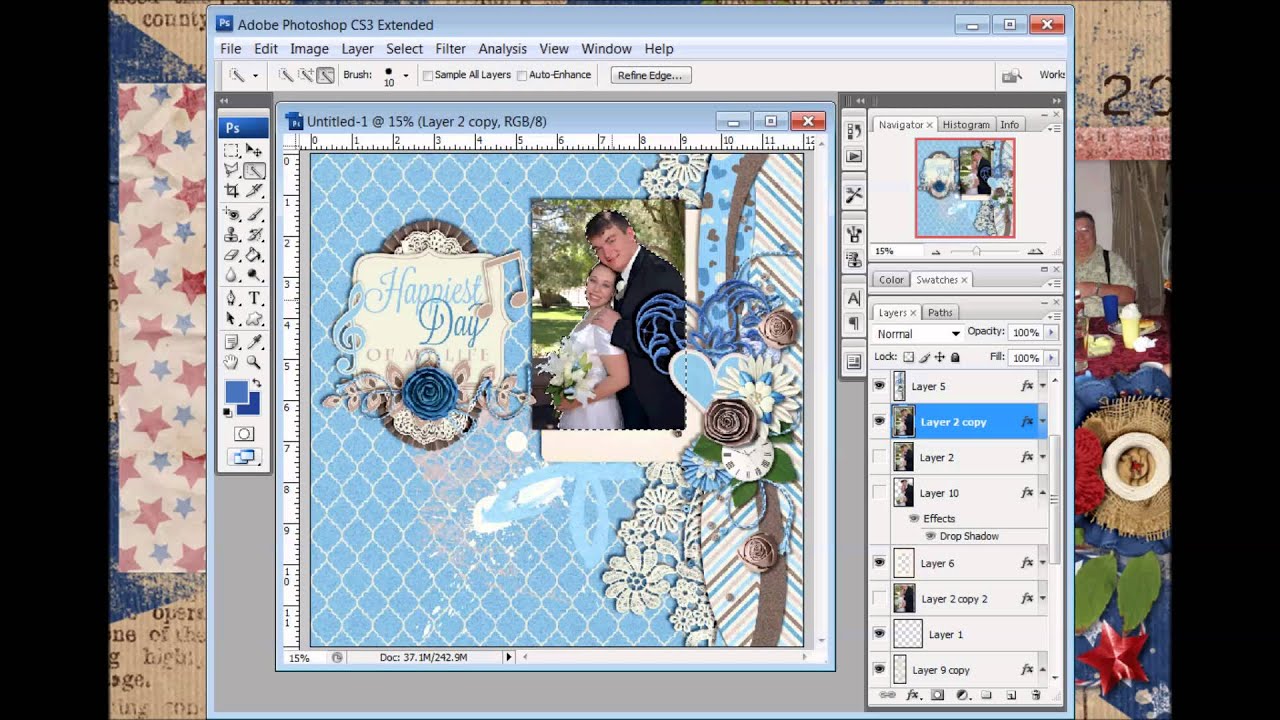Toggle Quick Mask mode
The width and height of the screenshot is (1280, 720).
click(x=244, y=434)
